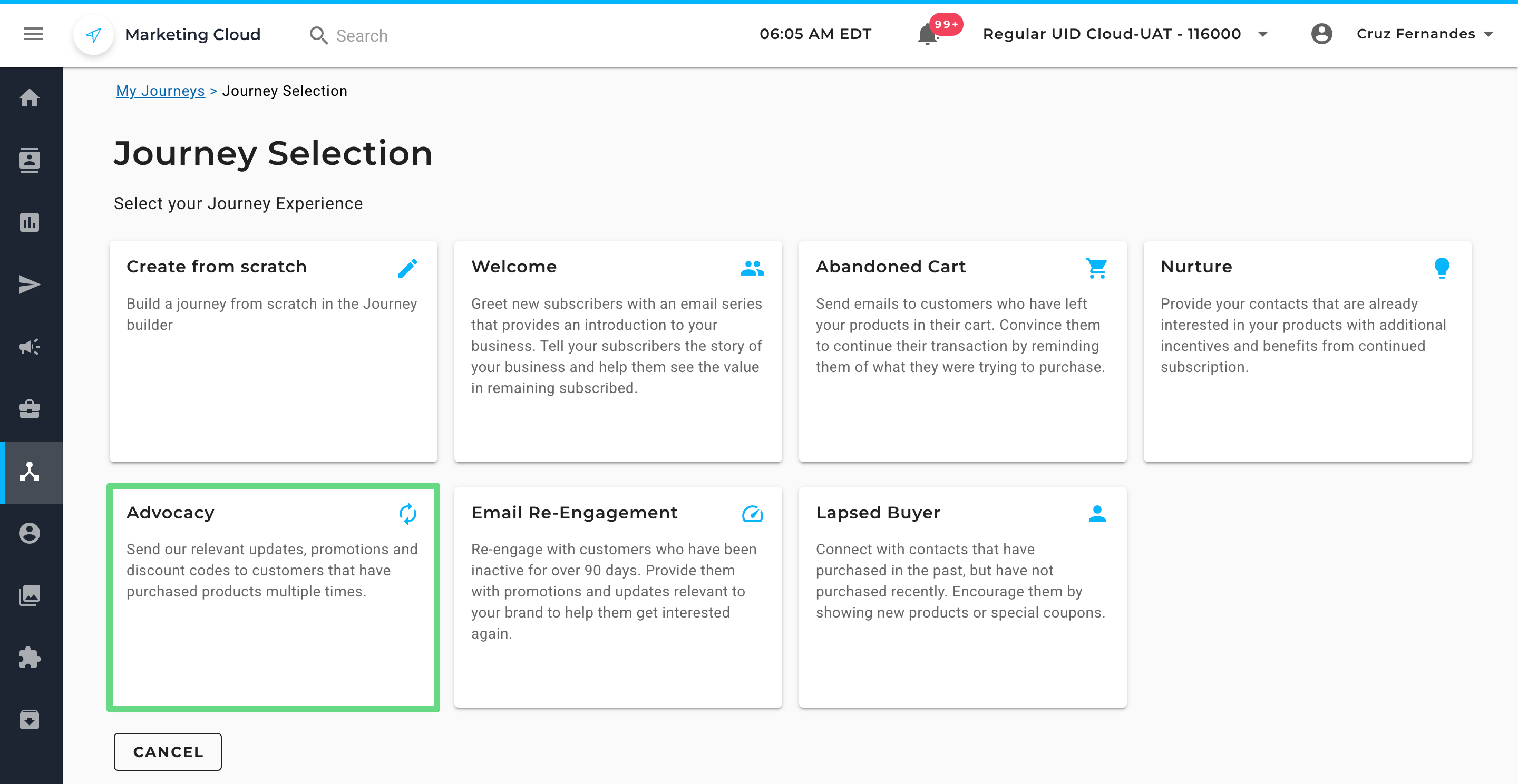The image size is (1518, 784).
Task: Open the Contacts sidebar icon
Action: [30, 160]
